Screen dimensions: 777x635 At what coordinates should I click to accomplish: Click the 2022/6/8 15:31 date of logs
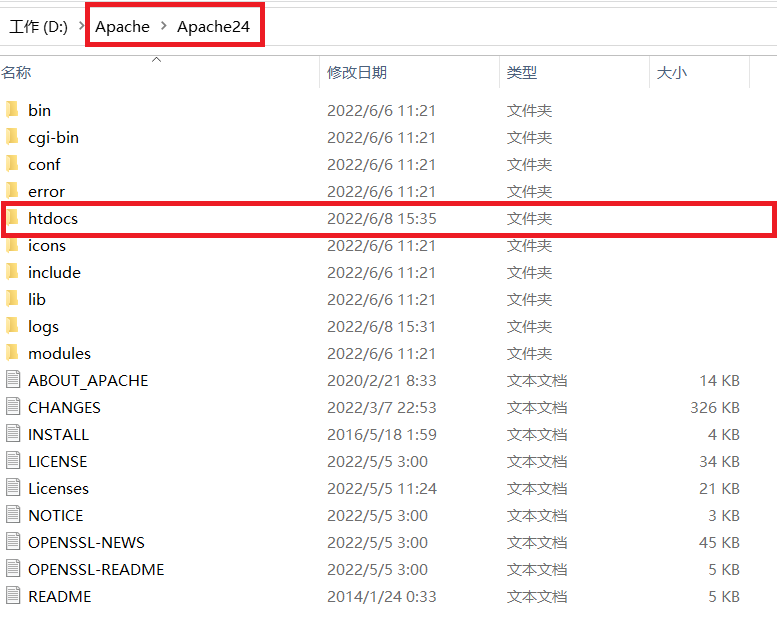(x=382, y=326)
